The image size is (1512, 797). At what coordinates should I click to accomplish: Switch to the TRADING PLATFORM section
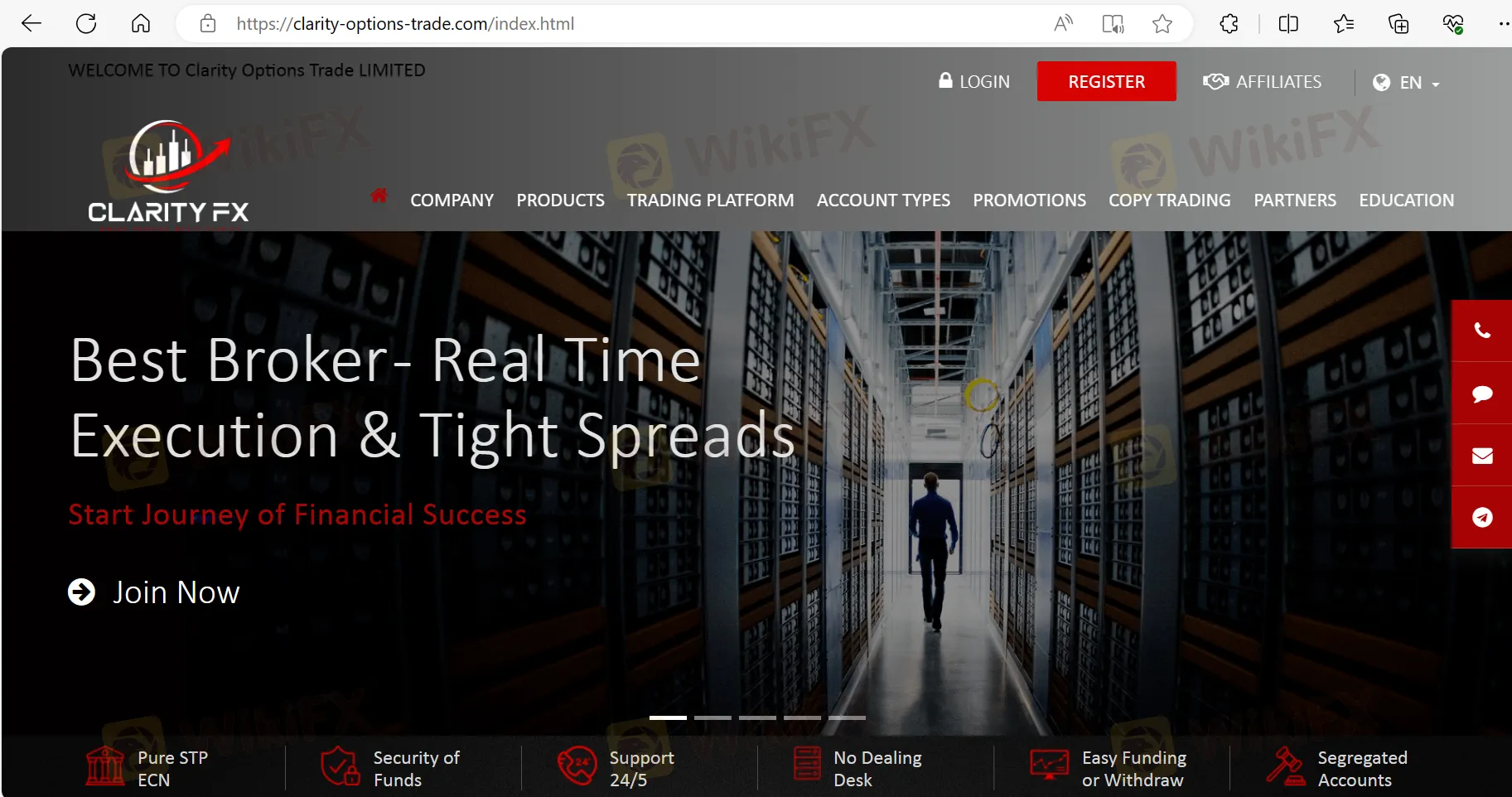[710, 200]
